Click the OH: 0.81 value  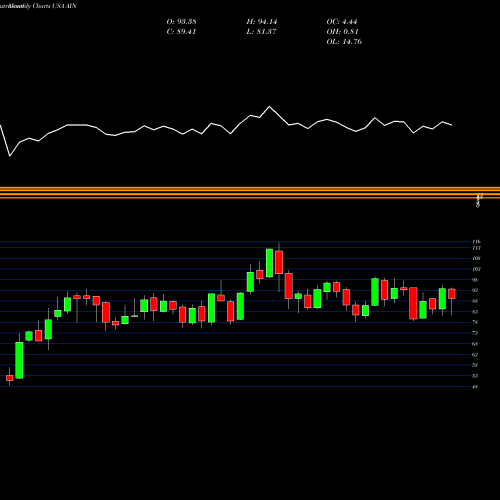tap(342, 32)
